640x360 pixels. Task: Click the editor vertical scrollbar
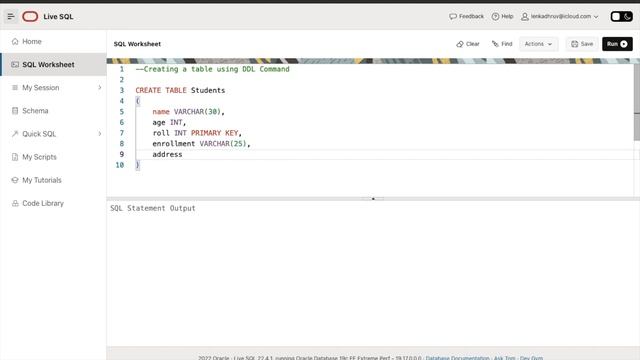click(637, 102)
